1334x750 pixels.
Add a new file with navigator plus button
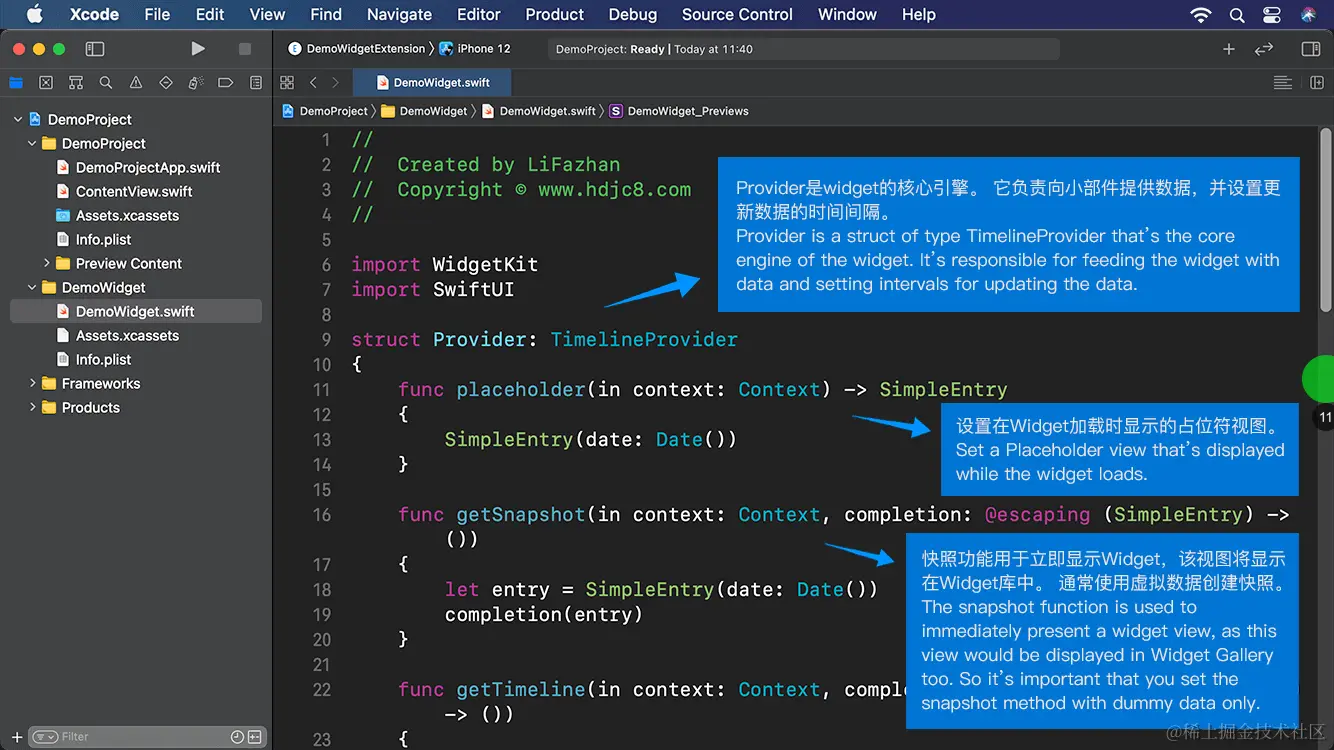(17, 737)
